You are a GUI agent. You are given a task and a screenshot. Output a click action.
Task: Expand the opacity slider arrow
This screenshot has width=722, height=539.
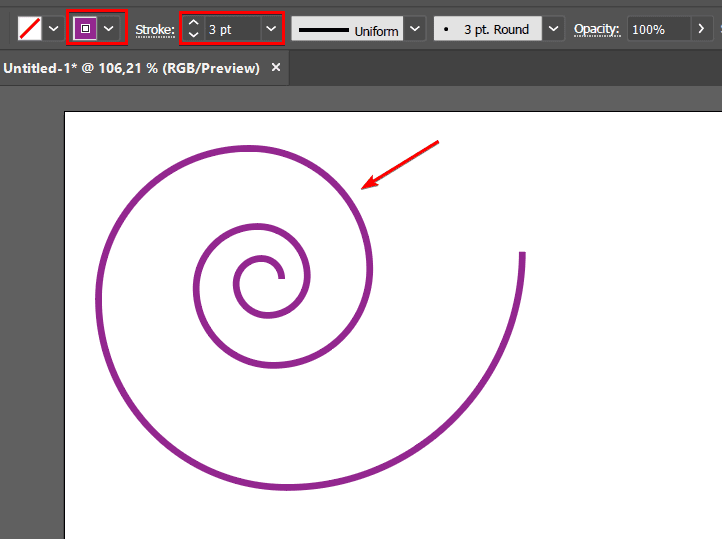pos(701,29)
